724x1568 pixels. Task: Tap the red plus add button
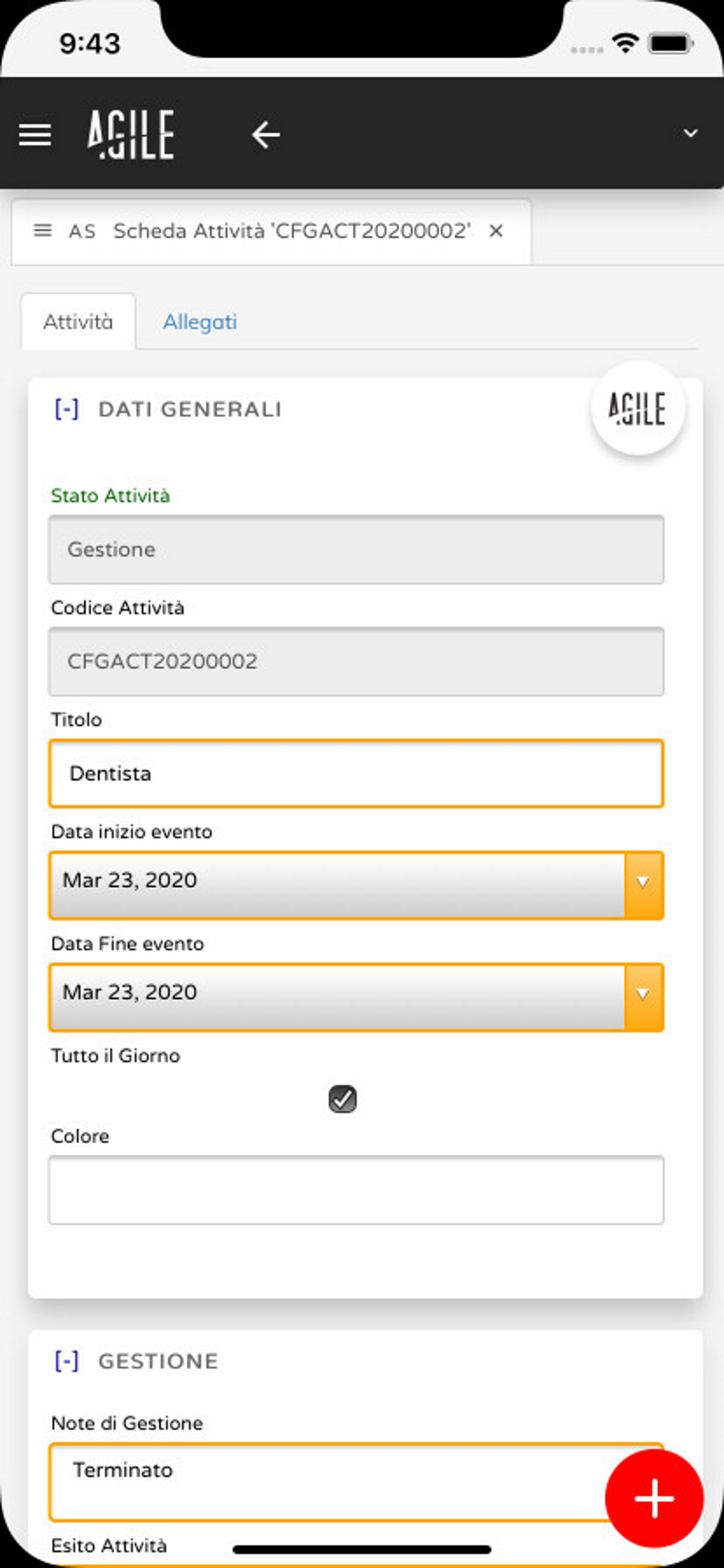coord(654,1499)
